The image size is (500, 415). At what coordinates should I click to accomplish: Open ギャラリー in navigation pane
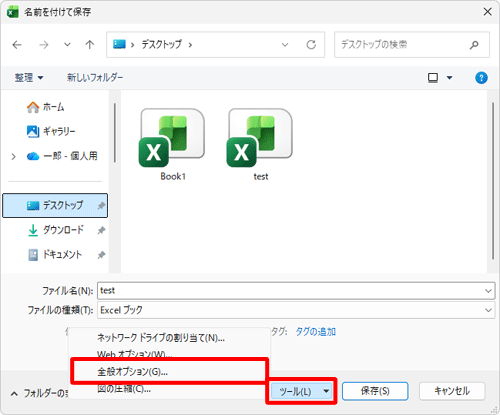51,131
